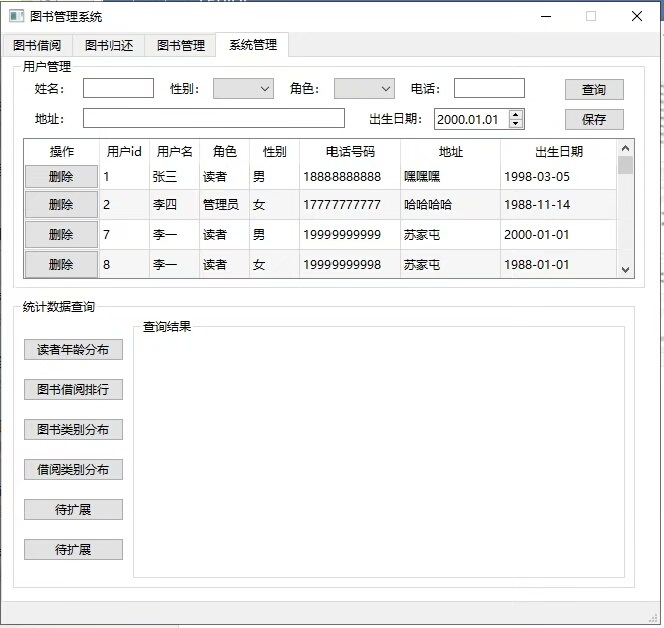View 图书类别分布 statistics
This screenshot has width=664, height=628.
pos(73,430)
